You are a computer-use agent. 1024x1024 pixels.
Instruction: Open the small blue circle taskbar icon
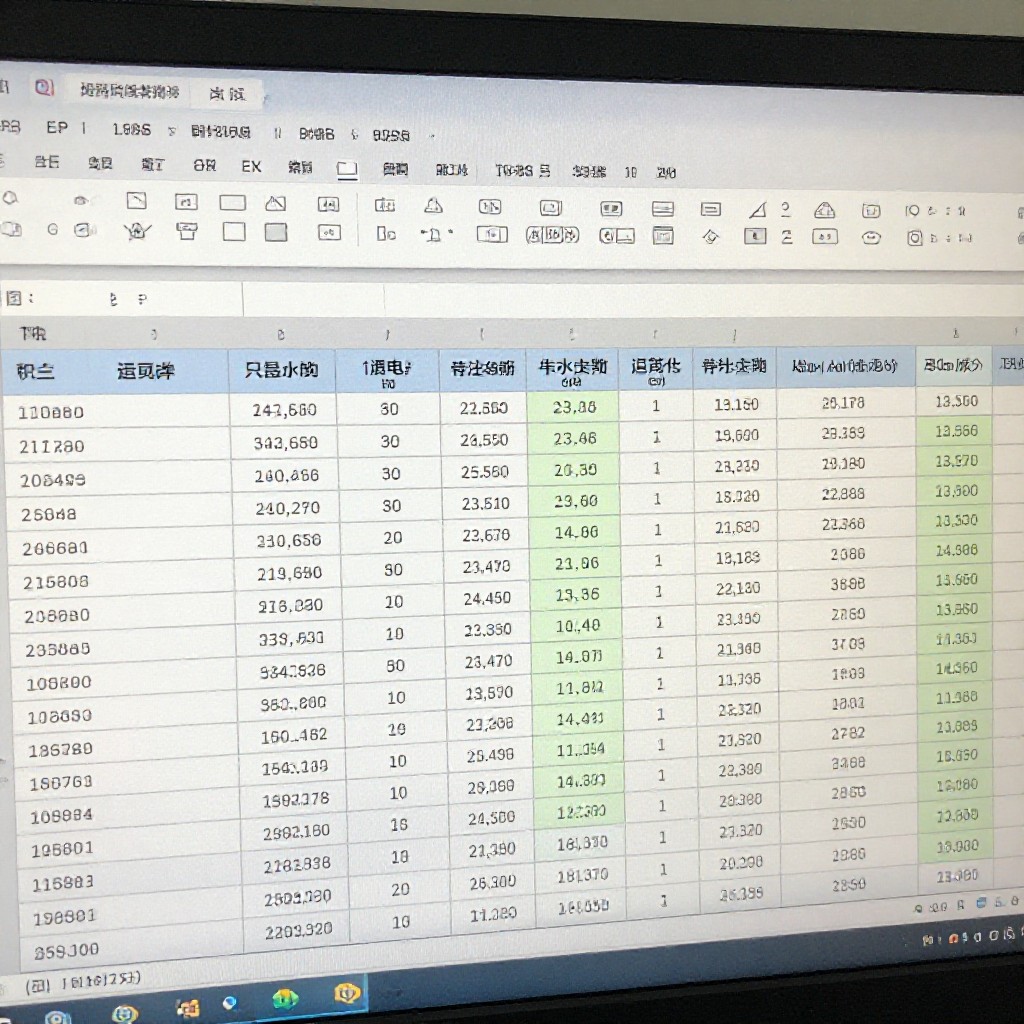pyautogui.click(x=230, y=1002)
